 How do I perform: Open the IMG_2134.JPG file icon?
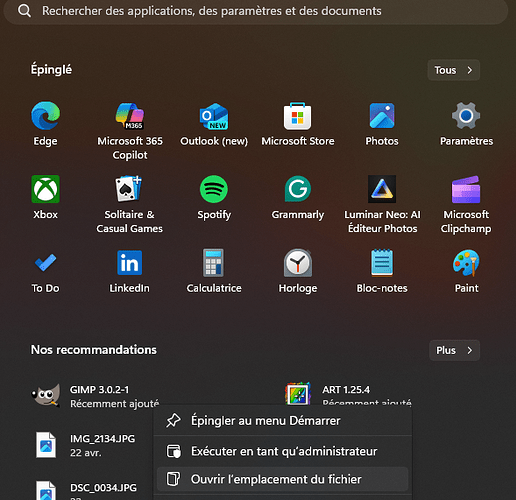click(x=46, y=445)
